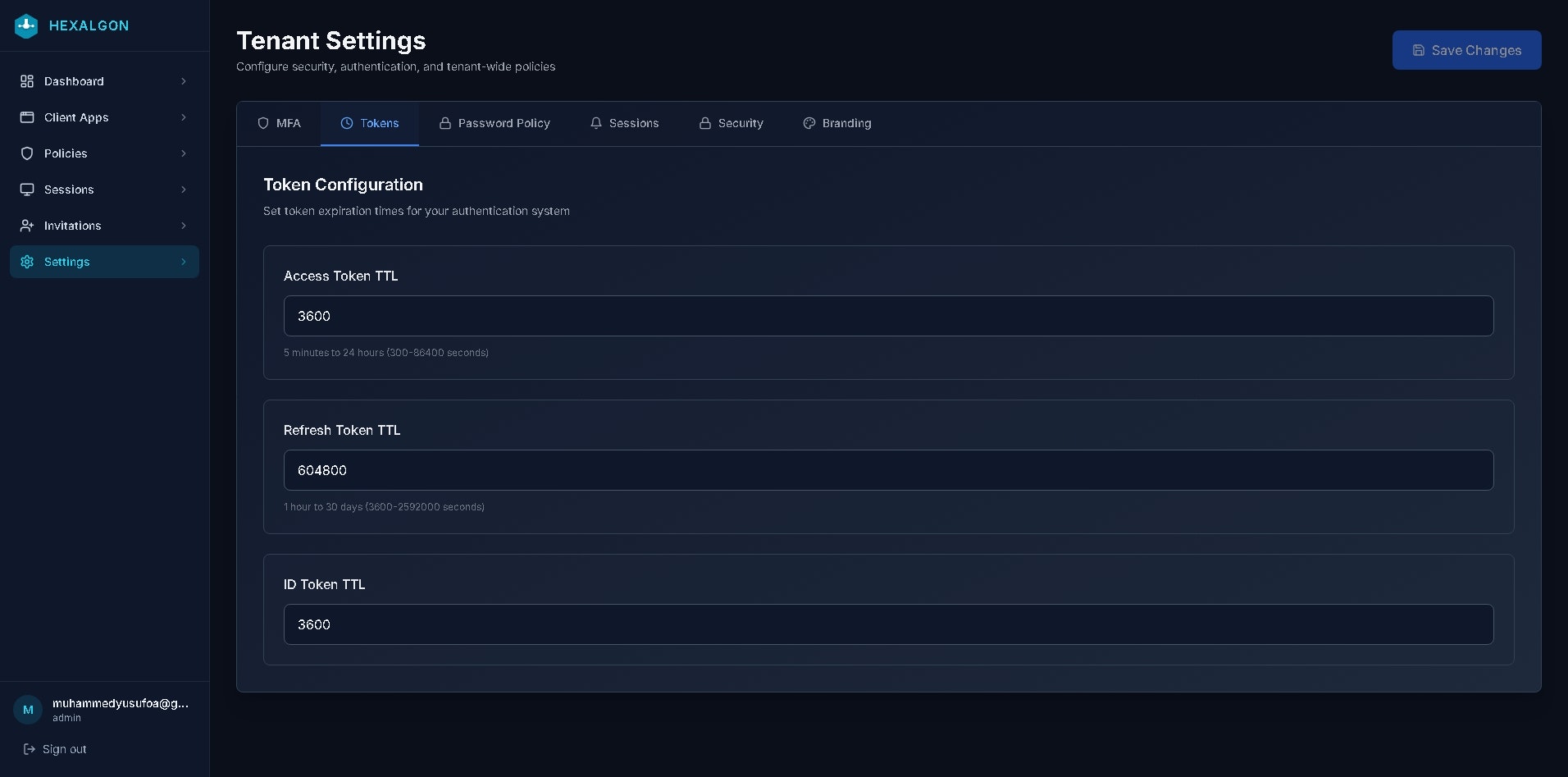Screen dimensions: 1568x777
Task: Switch to the MFA tab
Action: pyautogui.click(x=279, y=123)
